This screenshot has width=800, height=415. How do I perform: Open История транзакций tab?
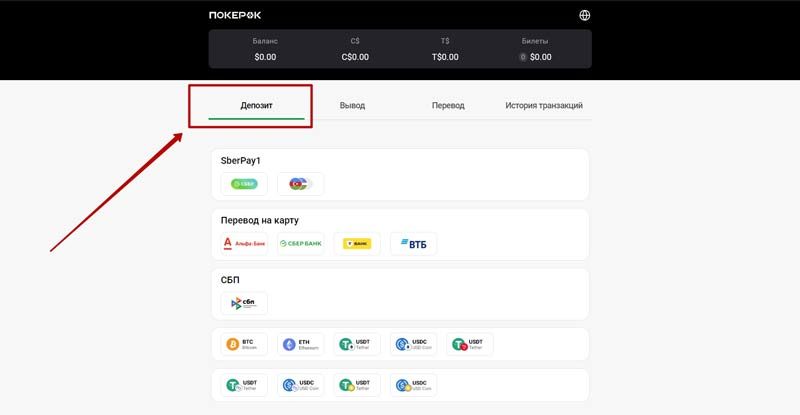[543, 105]
